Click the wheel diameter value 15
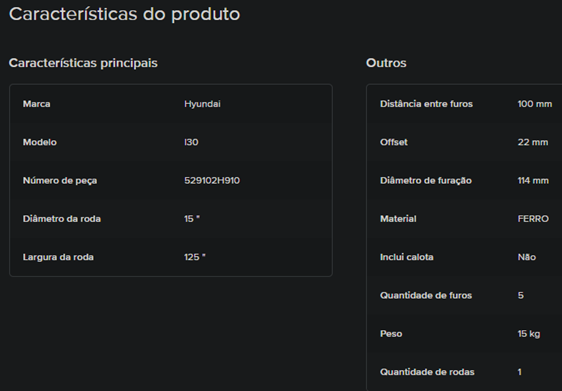Screen dimensions: 562x391 [192, 219]
